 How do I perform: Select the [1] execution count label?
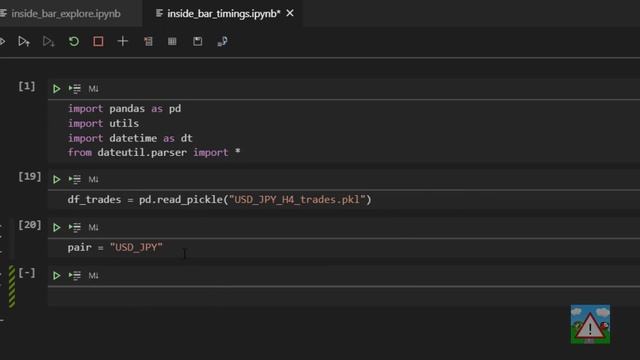coord(27,86)
